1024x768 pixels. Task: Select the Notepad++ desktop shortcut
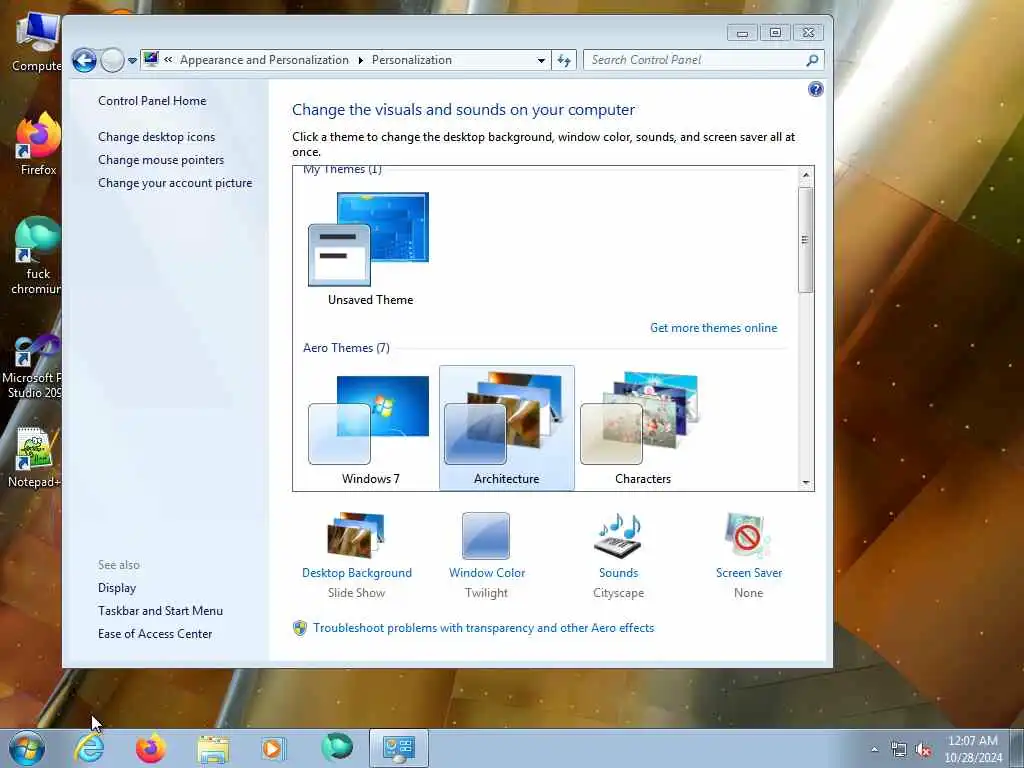(34, 457)
